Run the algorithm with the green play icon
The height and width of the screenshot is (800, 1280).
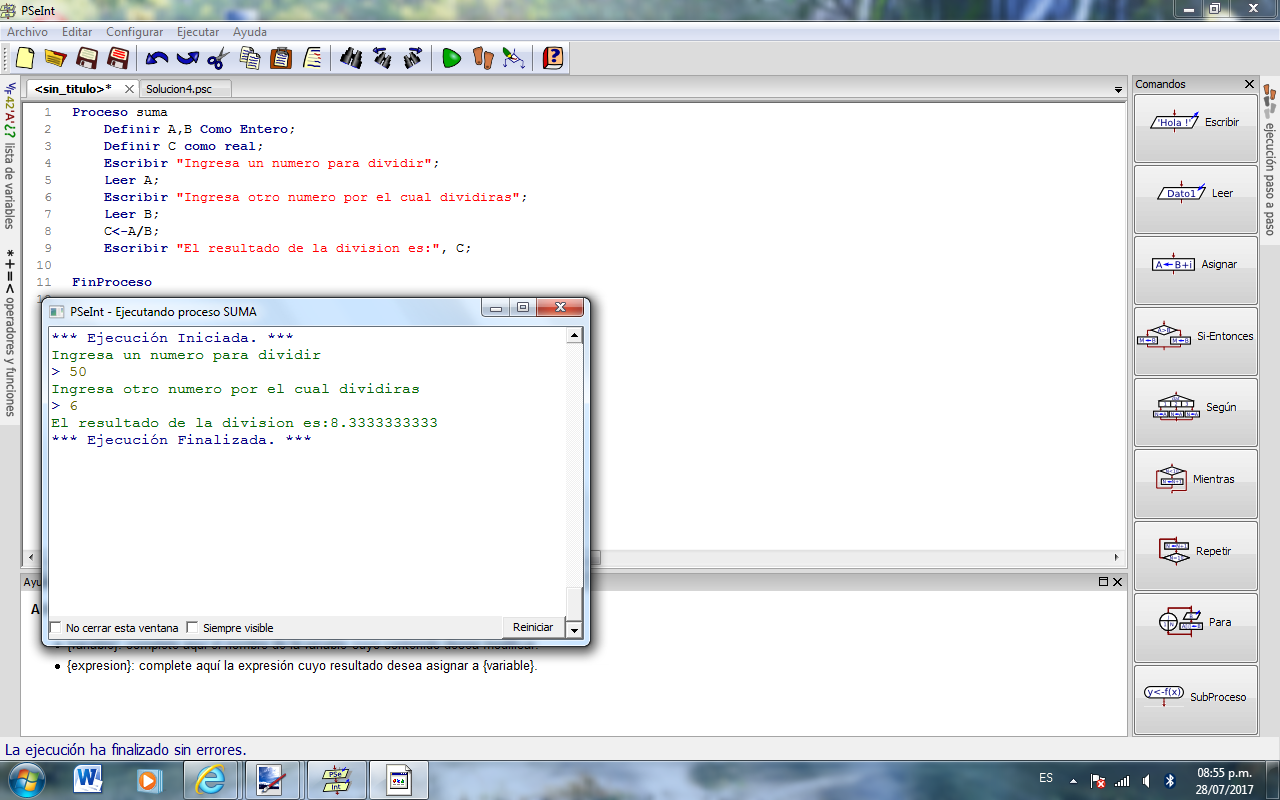click(x=452, y=58)
